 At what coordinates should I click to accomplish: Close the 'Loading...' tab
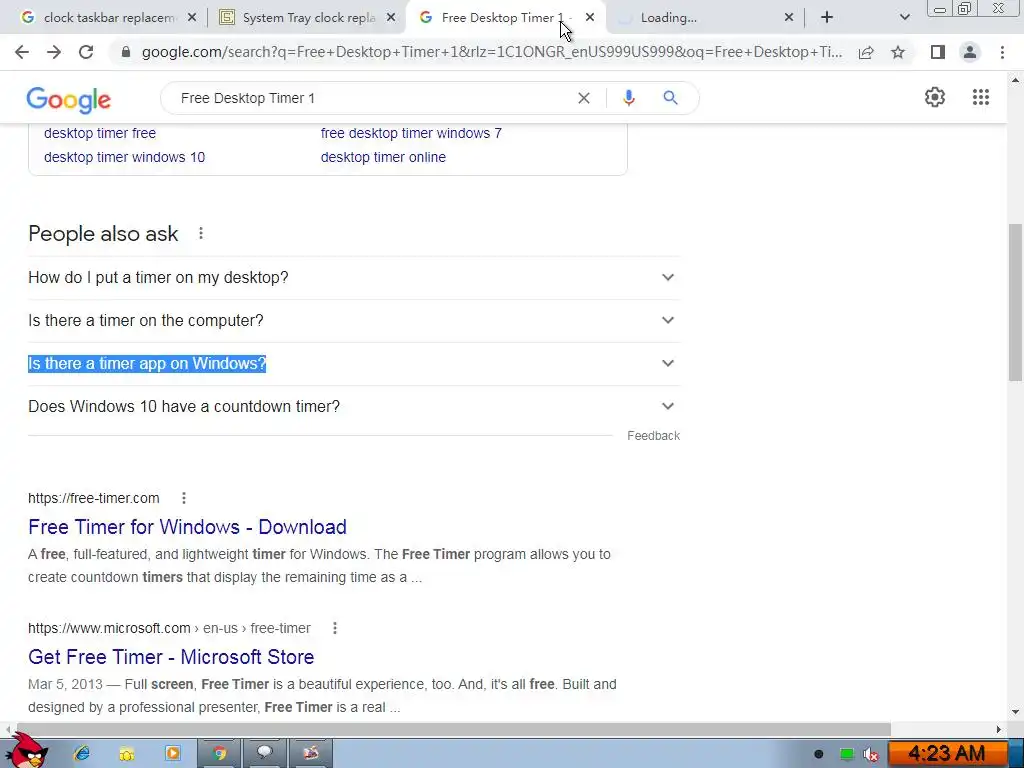(789, 18)
